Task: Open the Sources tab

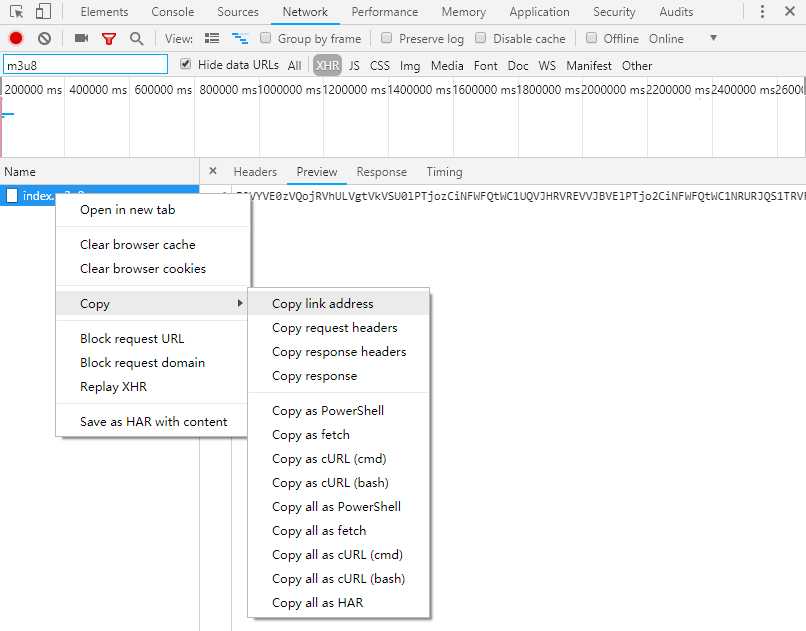Action: [238, 12]
